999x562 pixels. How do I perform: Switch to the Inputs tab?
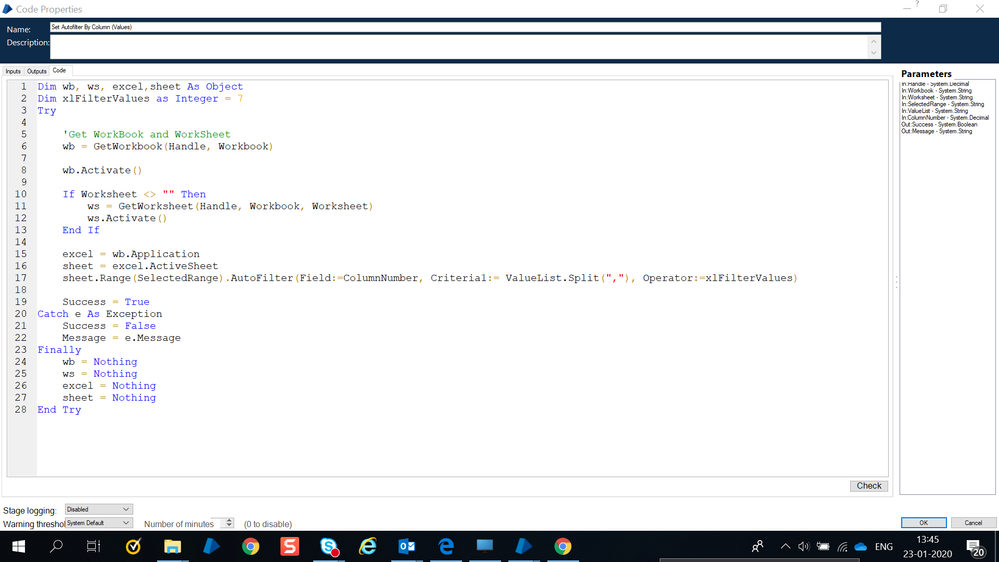coord(13,71)
